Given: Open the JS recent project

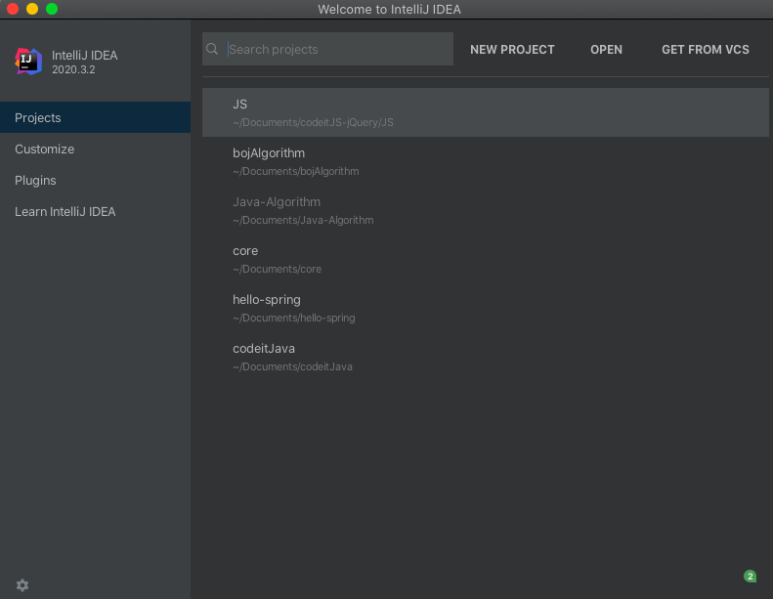Looking at the screenshot, I should coord(486,112).
